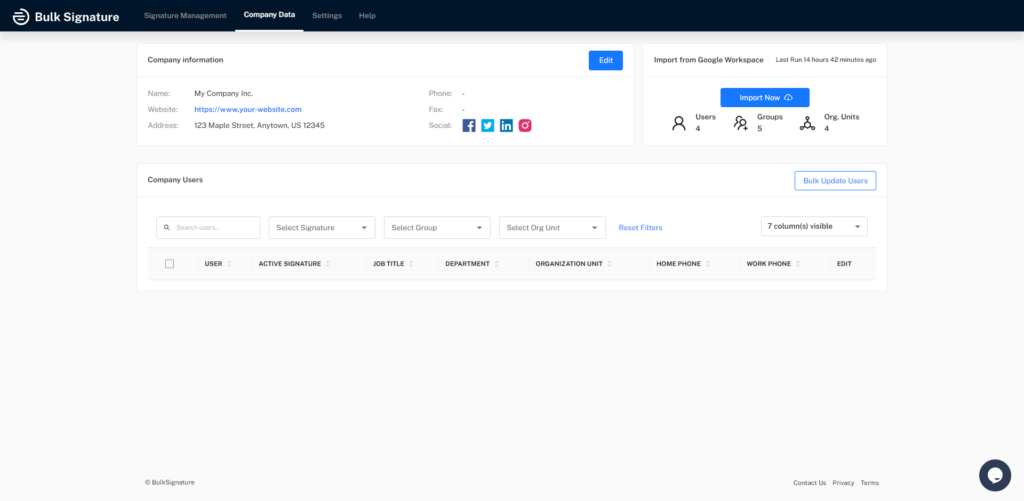
Task: Open the Select Group dropdown
Action: coord(437,227)
